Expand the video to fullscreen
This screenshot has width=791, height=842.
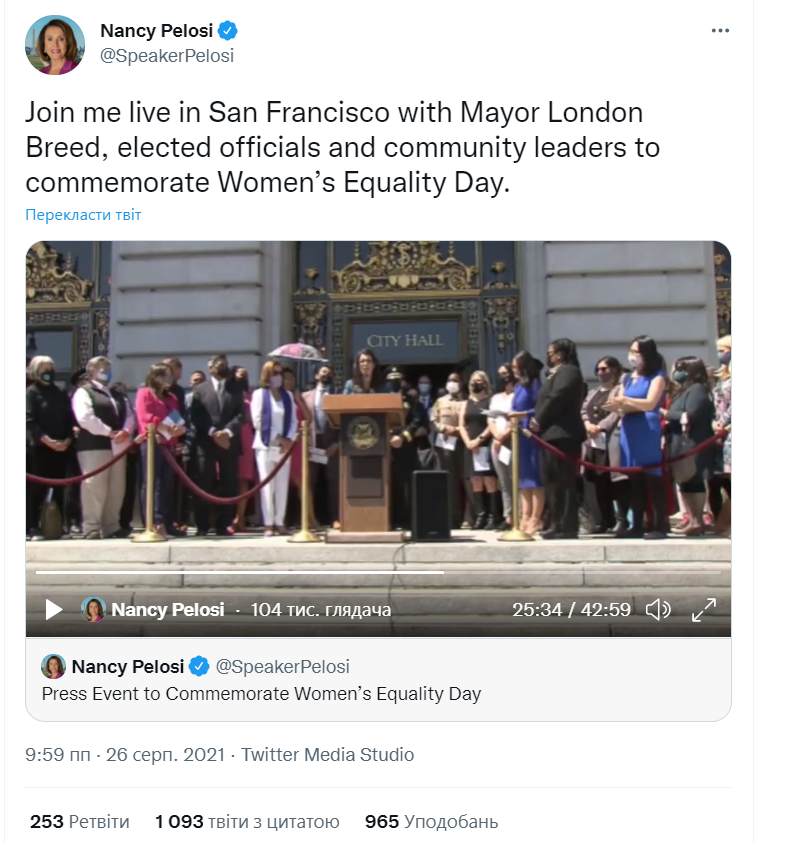[x=704, y=609]
